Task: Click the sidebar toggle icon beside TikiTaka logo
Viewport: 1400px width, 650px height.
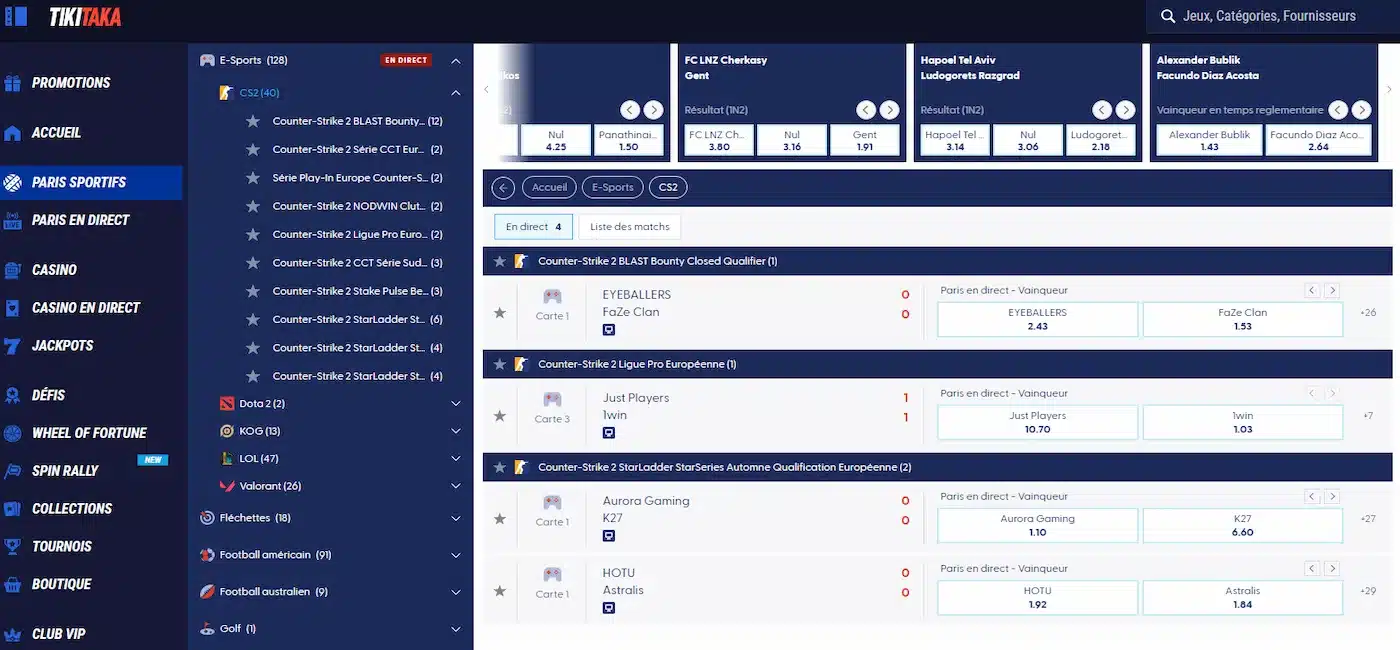Action: point(15,16)
